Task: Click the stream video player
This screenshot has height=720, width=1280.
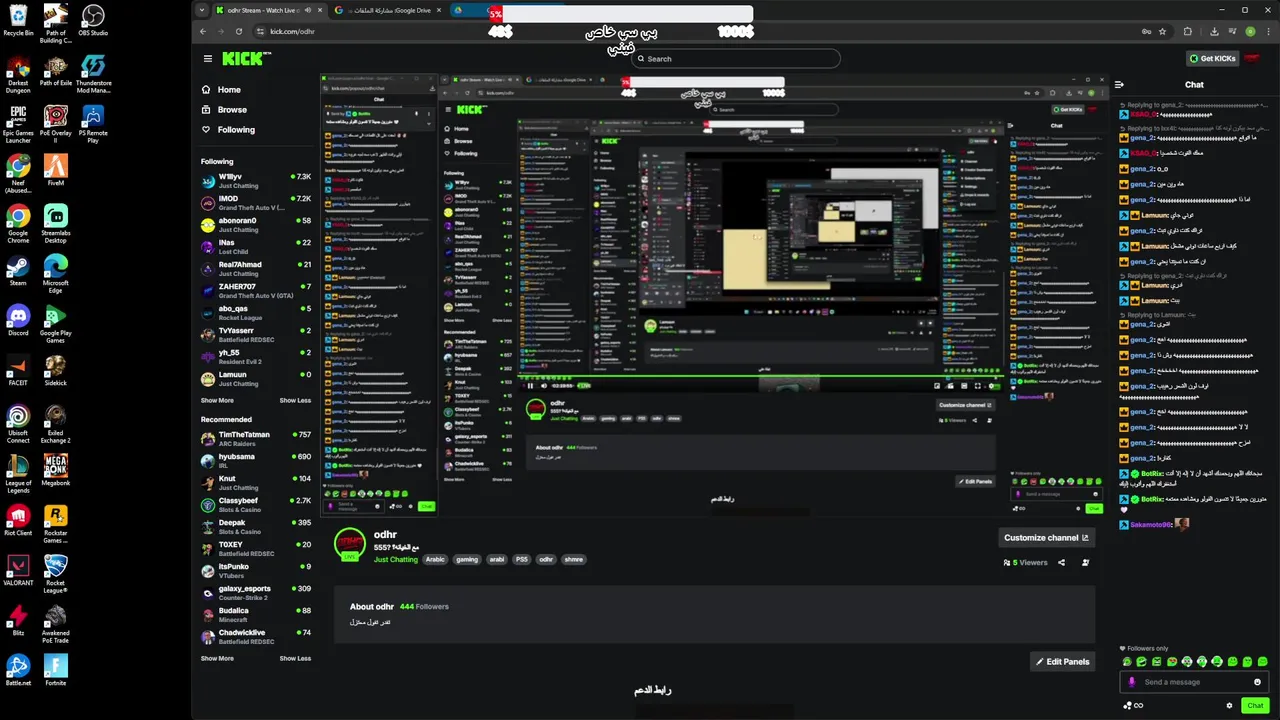Action: point(714,295)
